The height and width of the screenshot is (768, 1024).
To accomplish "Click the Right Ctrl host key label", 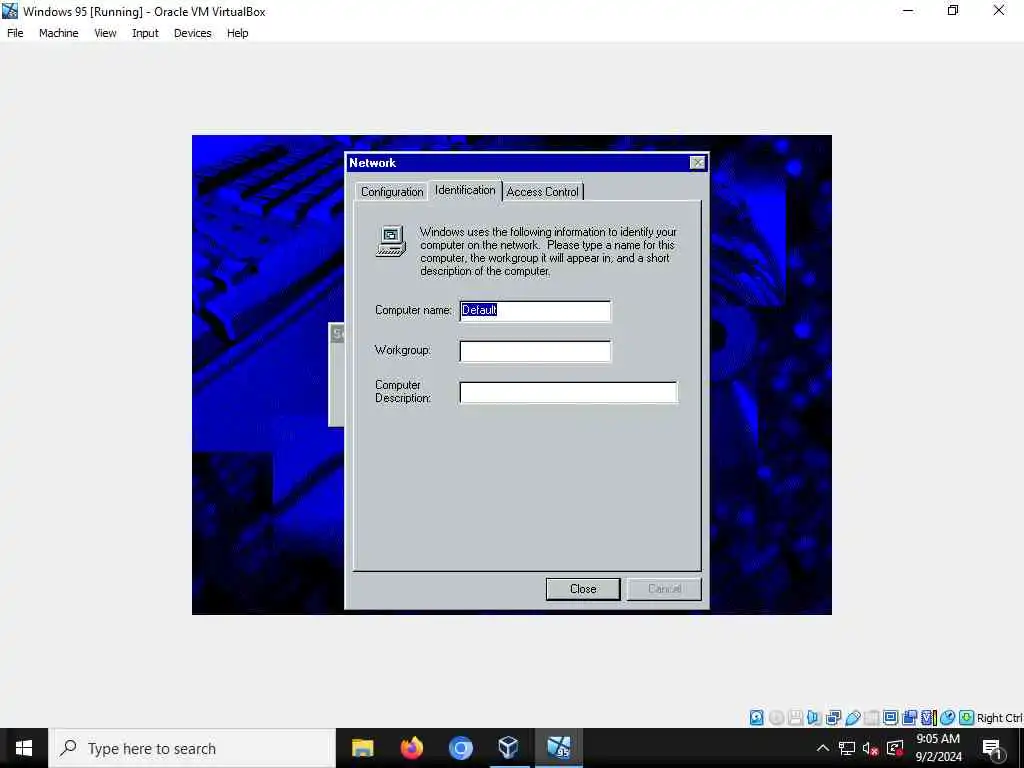I will [x=1000, y=718].
